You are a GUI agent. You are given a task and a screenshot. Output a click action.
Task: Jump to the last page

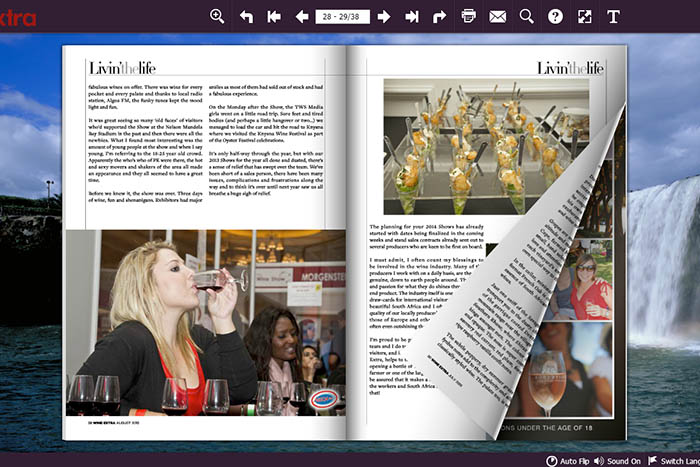pyautogui.click(x=412, y=17)
